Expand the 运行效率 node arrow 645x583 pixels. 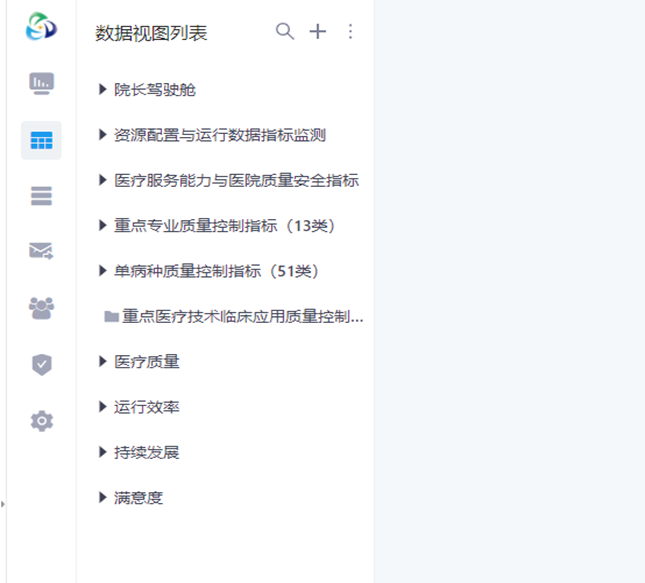pyautogui.click(x=102, y=406)
